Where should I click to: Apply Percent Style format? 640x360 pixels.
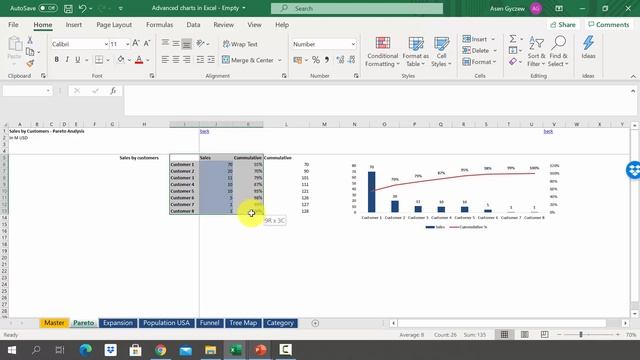point(316,60)
